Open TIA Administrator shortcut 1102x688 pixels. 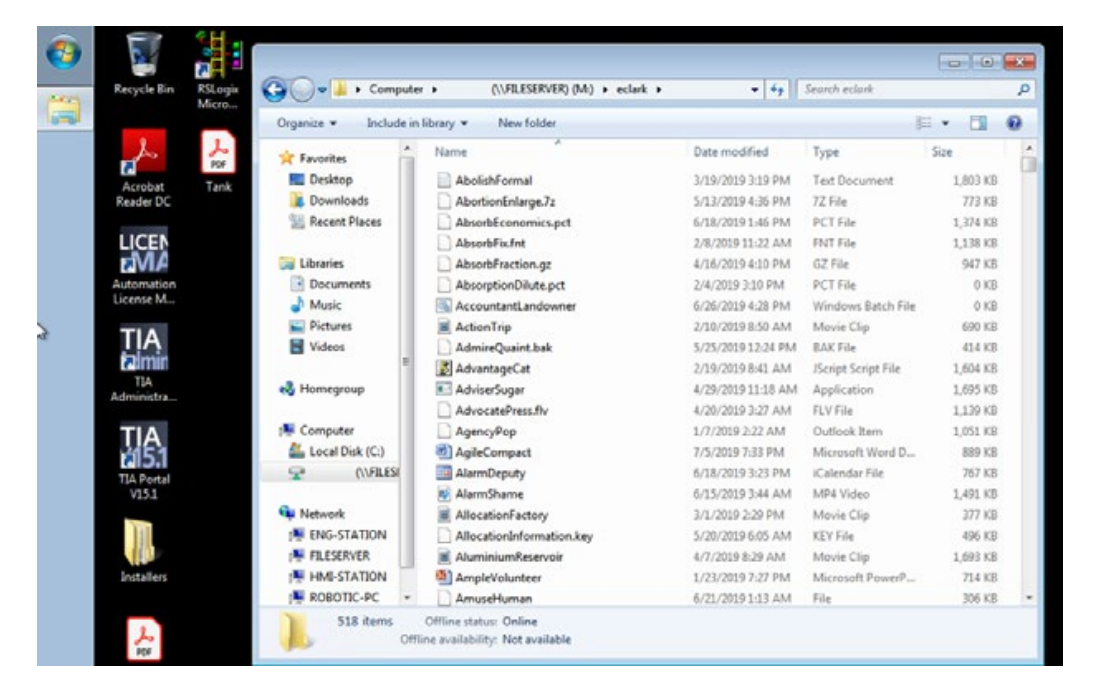(x=143, y=363)
